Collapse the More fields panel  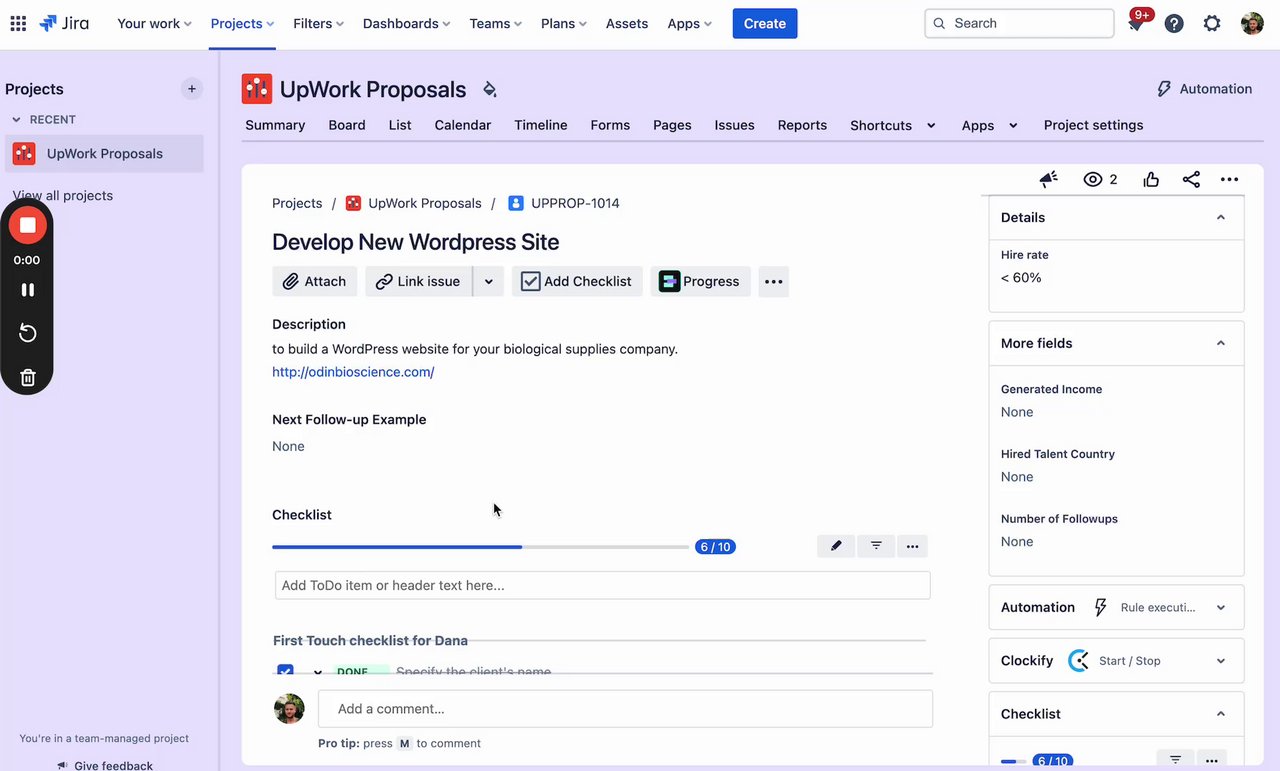(x=1221, y=343)
